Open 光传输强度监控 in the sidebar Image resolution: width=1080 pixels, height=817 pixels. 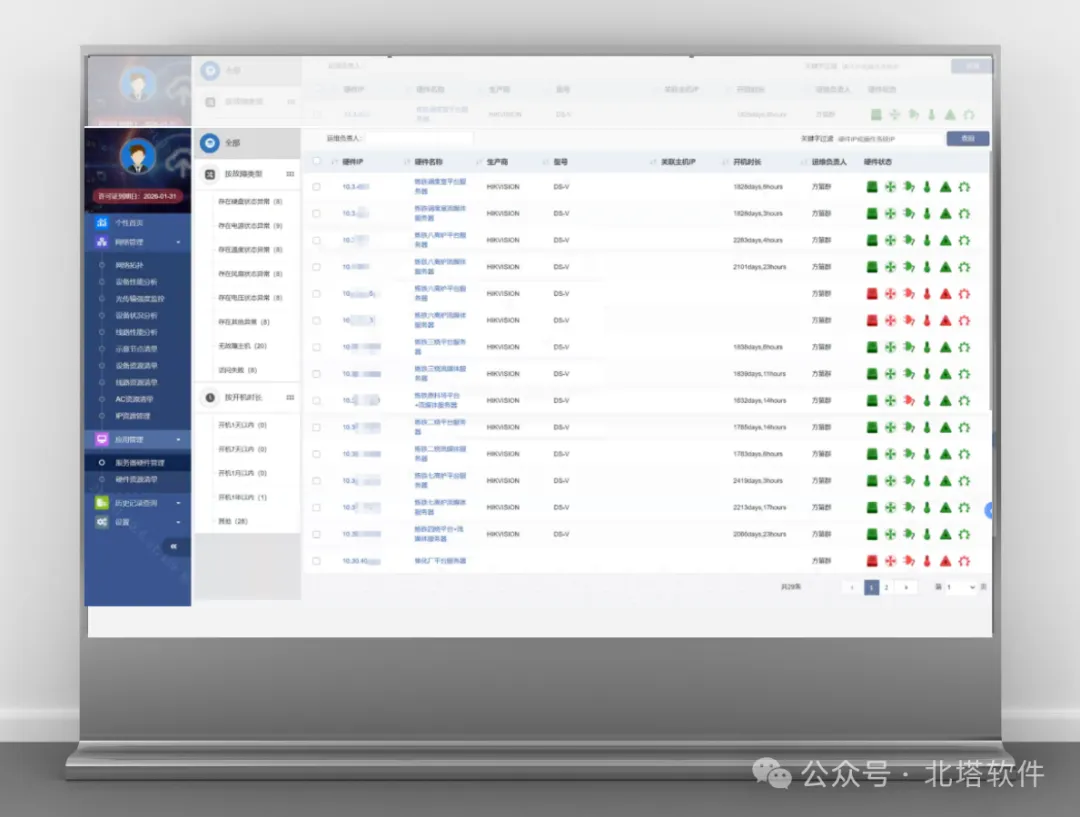tap(140, 299)
